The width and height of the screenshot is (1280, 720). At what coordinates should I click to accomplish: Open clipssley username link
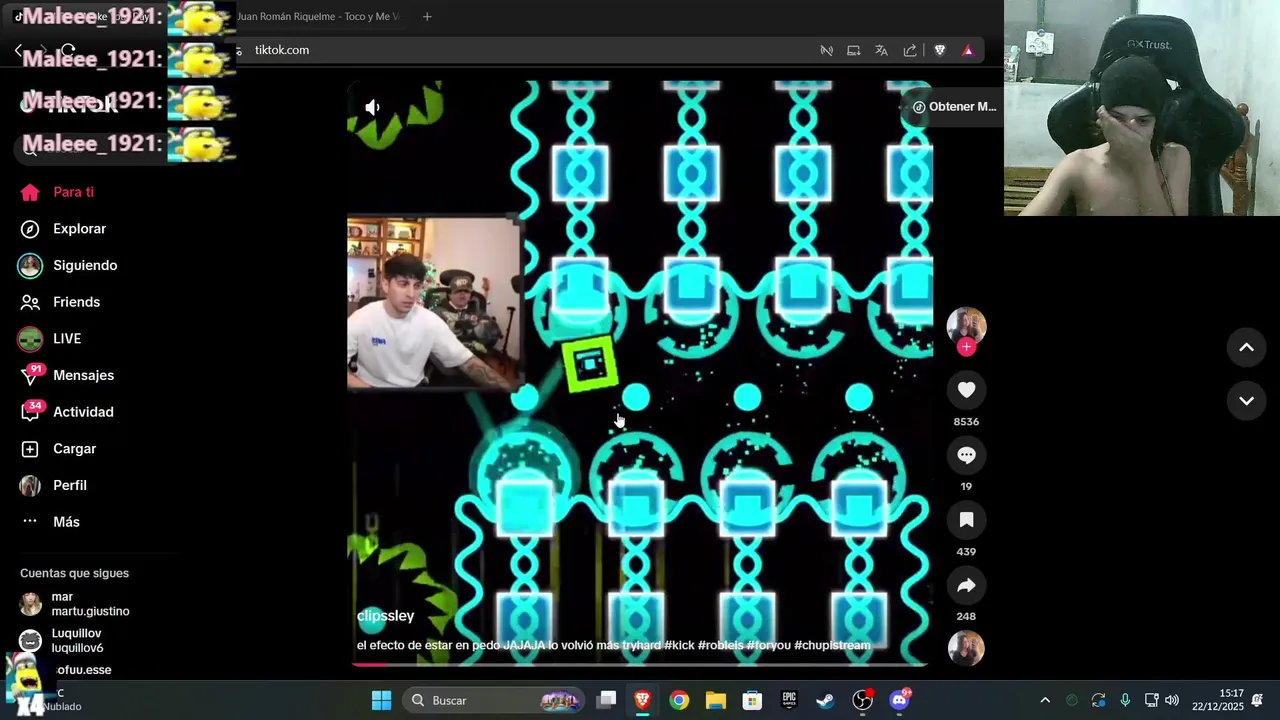385,616
